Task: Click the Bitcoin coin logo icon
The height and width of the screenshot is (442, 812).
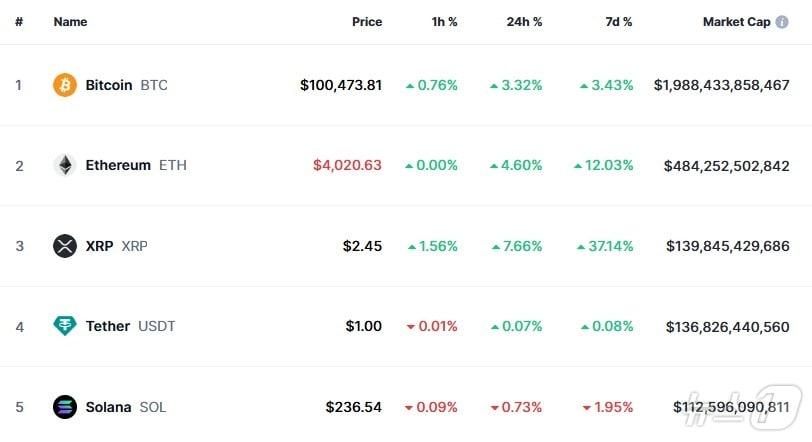Action: tap(65, 85)
